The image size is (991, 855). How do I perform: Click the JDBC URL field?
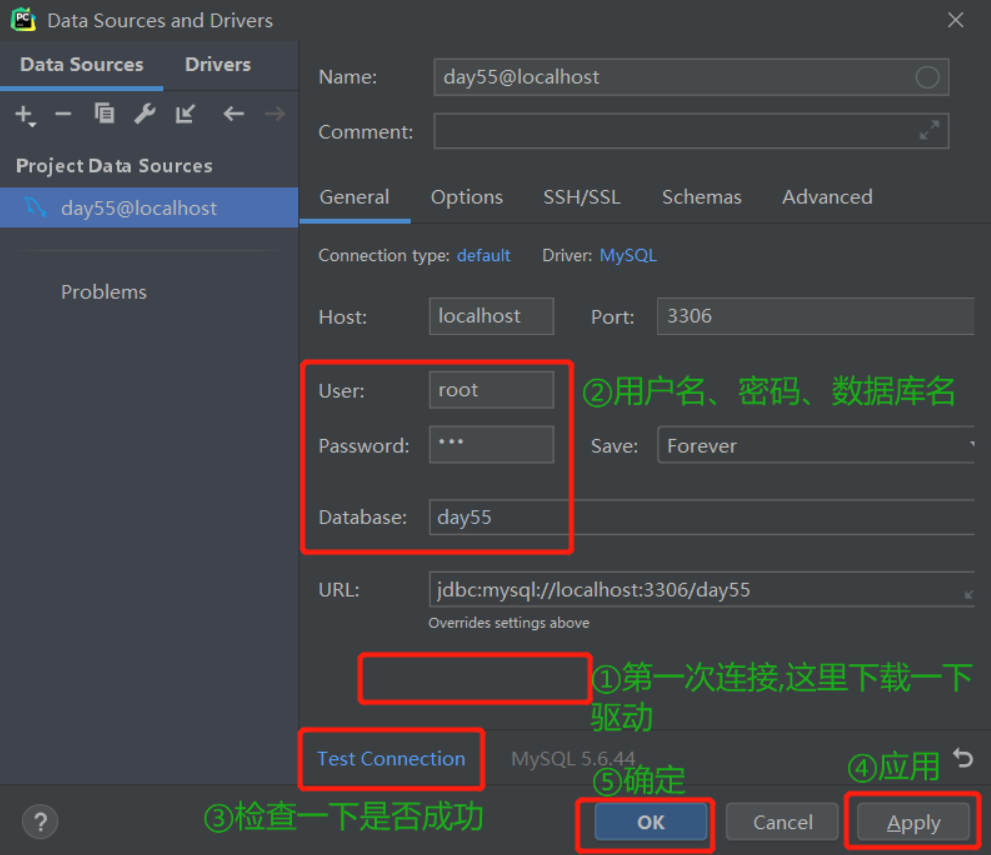point(702,590)
